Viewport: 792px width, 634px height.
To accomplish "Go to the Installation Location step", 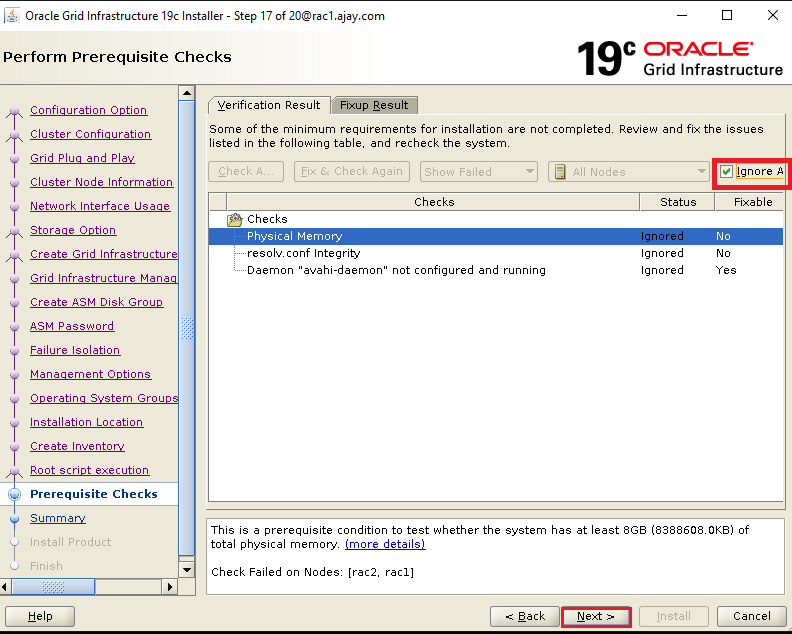I will (86, 422).
